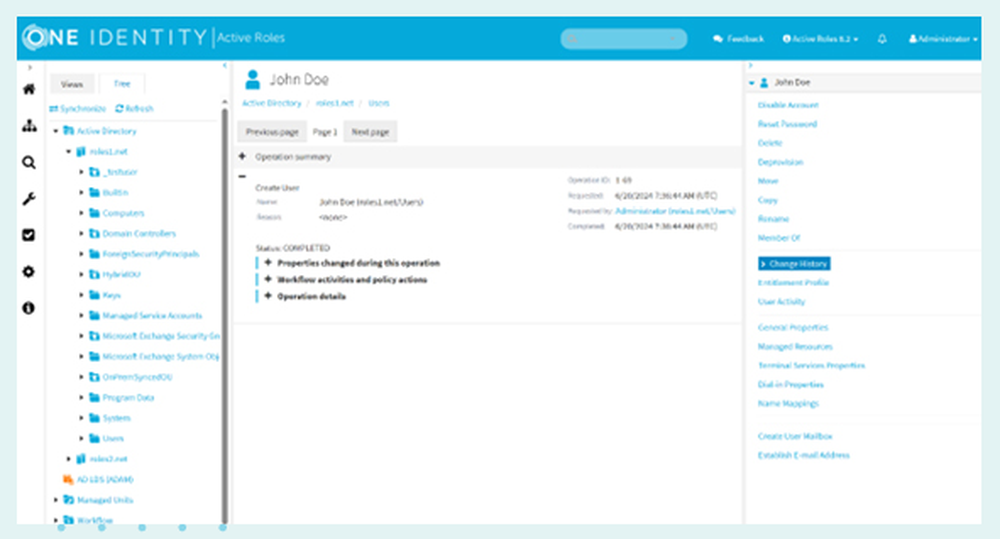The height and width of the screenshot is (539, 1000).
Task: Click the Managed Units folder icon
Action: point(68,499)
